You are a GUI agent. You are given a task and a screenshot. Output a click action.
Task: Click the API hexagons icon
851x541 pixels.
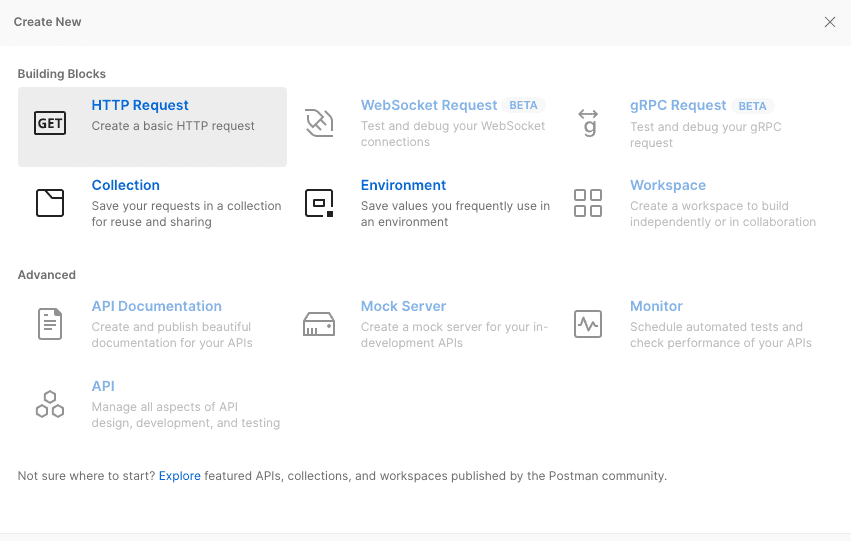(x=50, y=404)
